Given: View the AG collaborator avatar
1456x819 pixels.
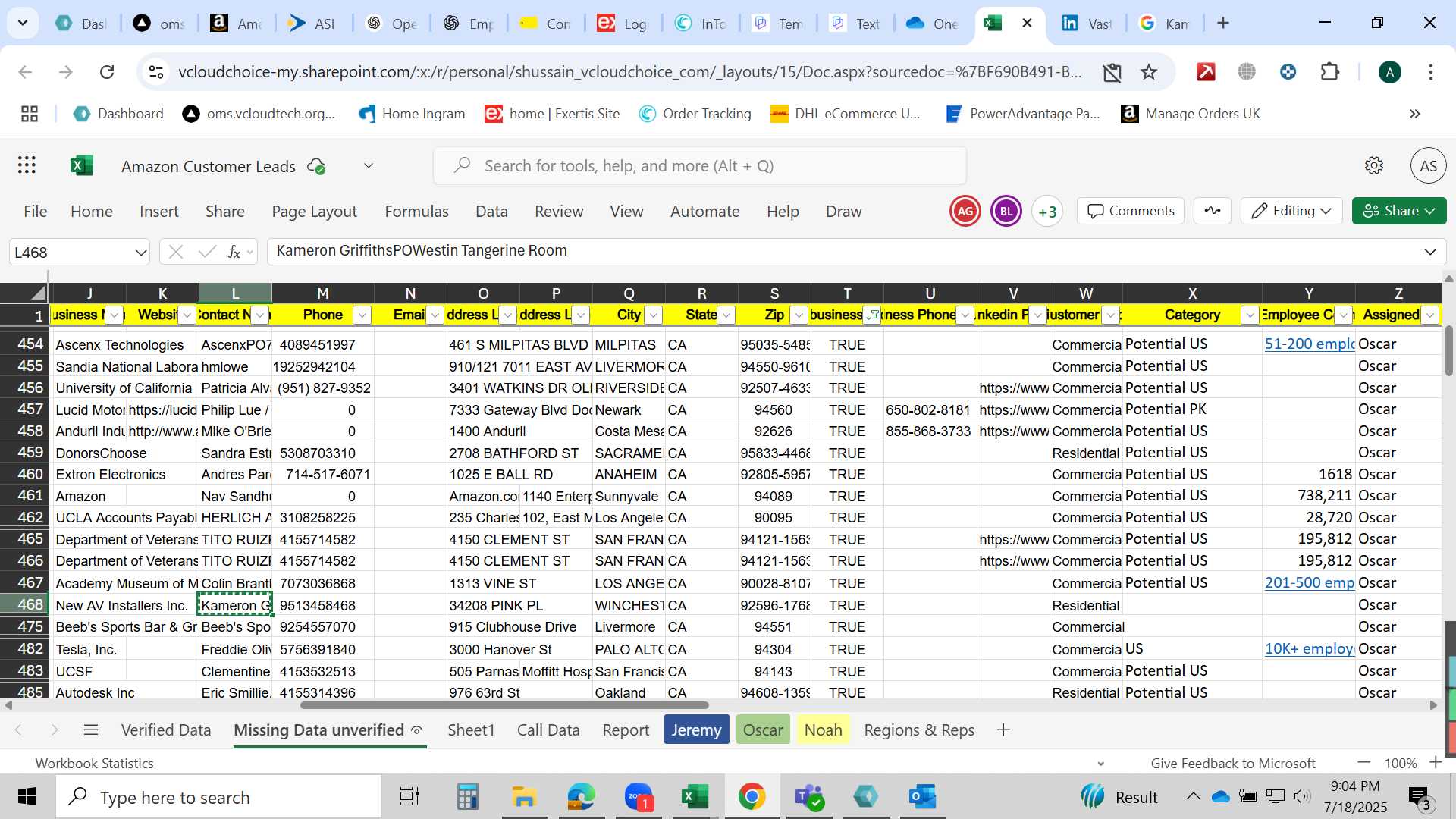Looking at the screenshot, I should [965, 212].
